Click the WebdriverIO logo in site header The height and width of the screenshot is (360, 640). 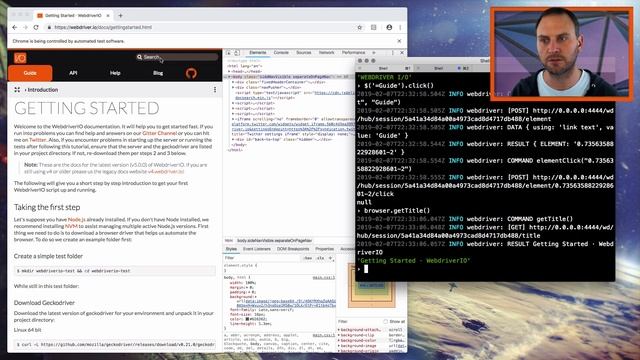tap(20, 58)
